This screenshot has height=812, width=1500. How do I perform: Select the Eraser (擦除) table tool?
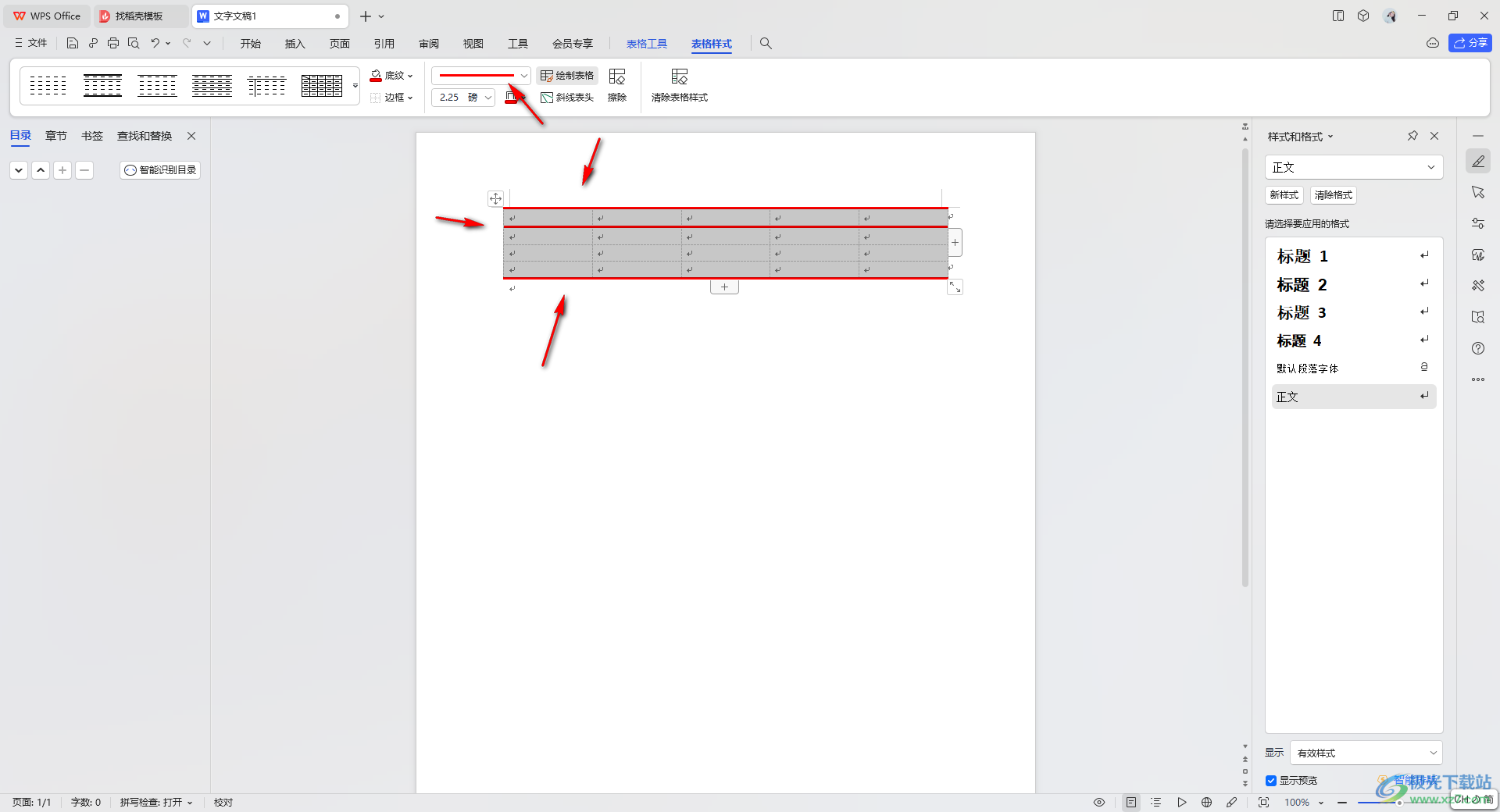(617, 86)
